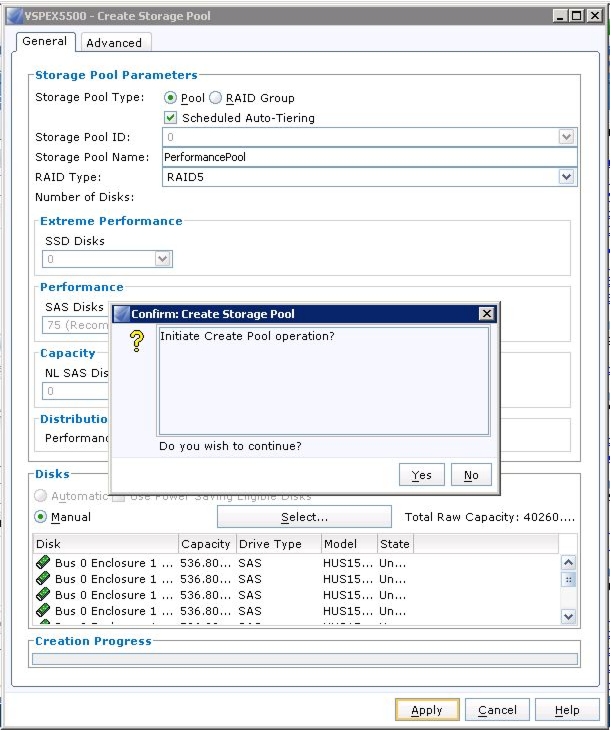The image size is (612, 732).
Task: Open the SSD Disks count dropdown
Action: 162,259
